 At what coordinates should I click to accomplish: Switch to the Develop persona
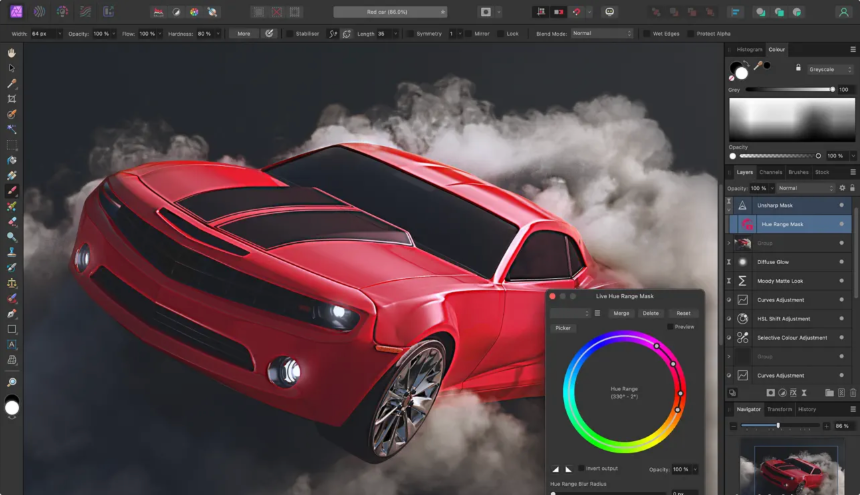pos(63,12)
